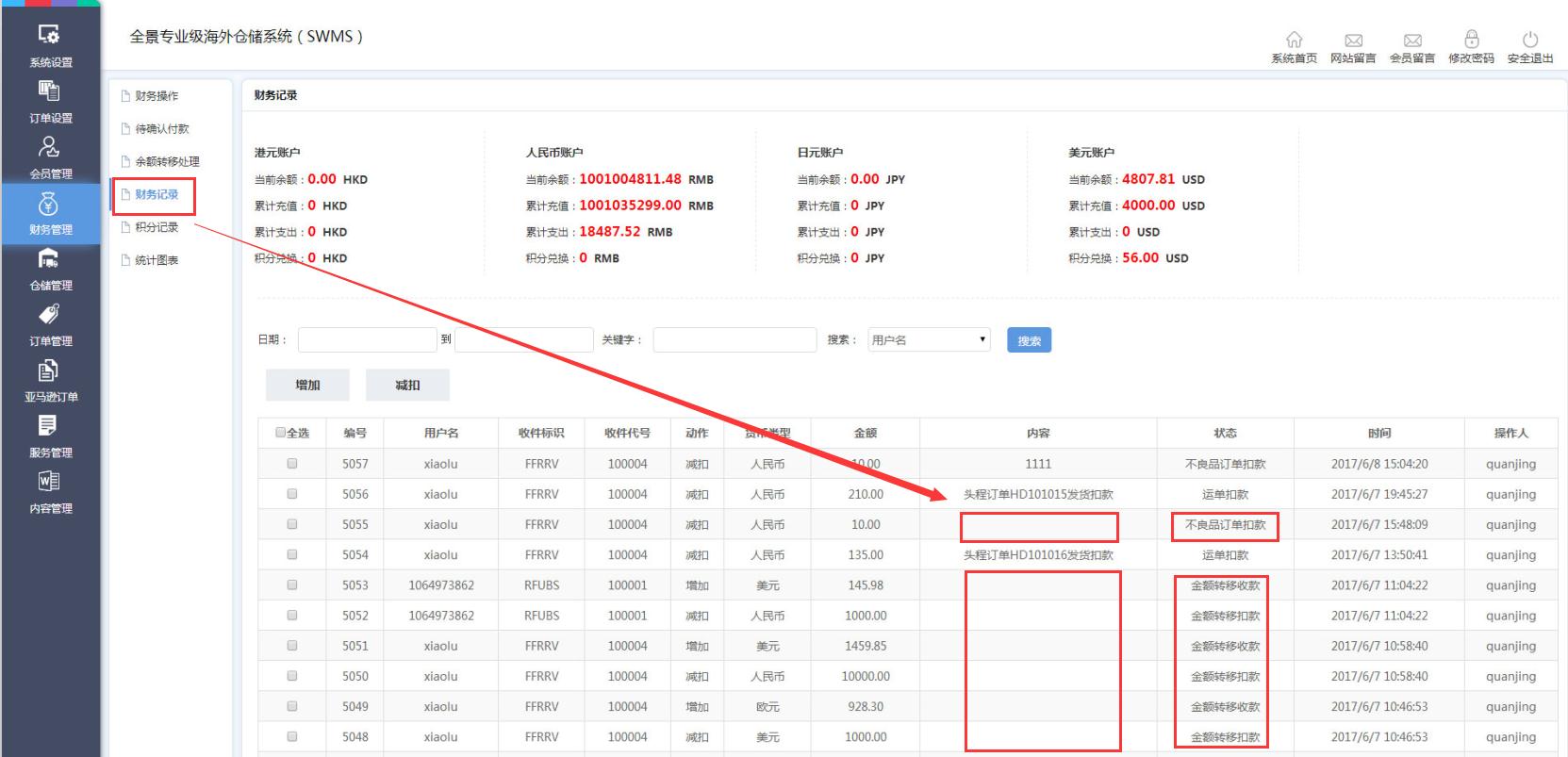Open 亚马逊订单 sidebar icon
The height and width of the screenshot is (757, 1568).
click(49, 380)
